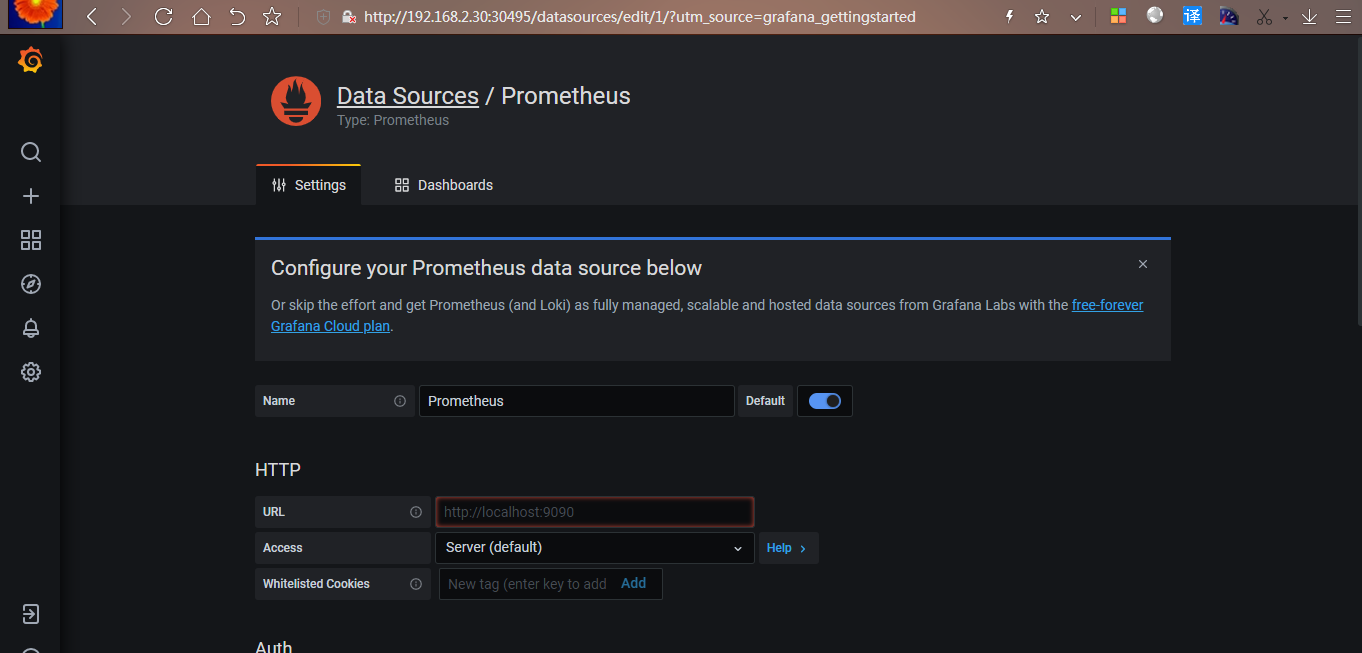The image size is (1362, 653).
Task: Open the Dashboards grid sidebar icon
Action: pos(31,240)
